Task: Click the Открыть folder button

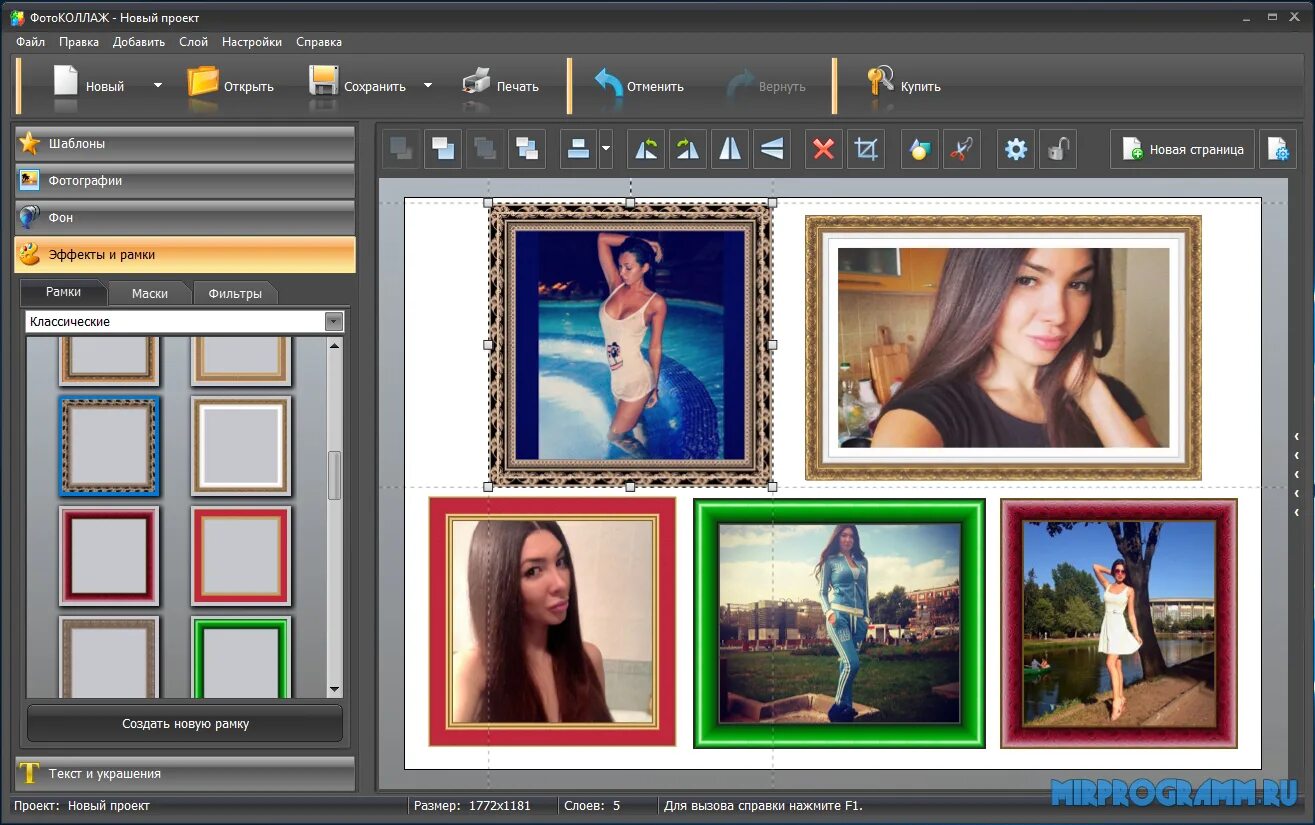Action: pyautogui.click(x=231, y=86)
